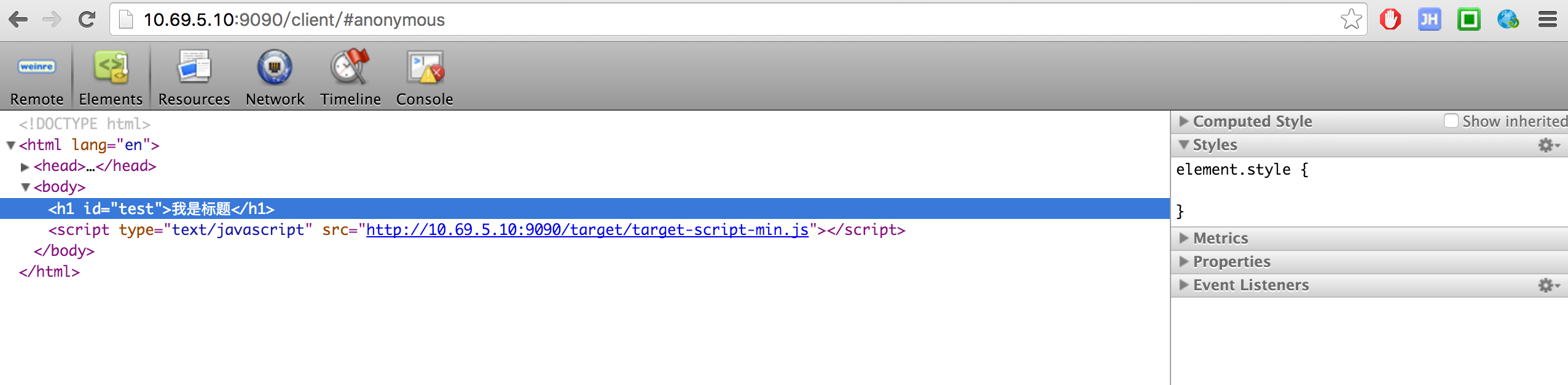Expand the Computed Style section
1568x385 pixels.
[1184, 121]
